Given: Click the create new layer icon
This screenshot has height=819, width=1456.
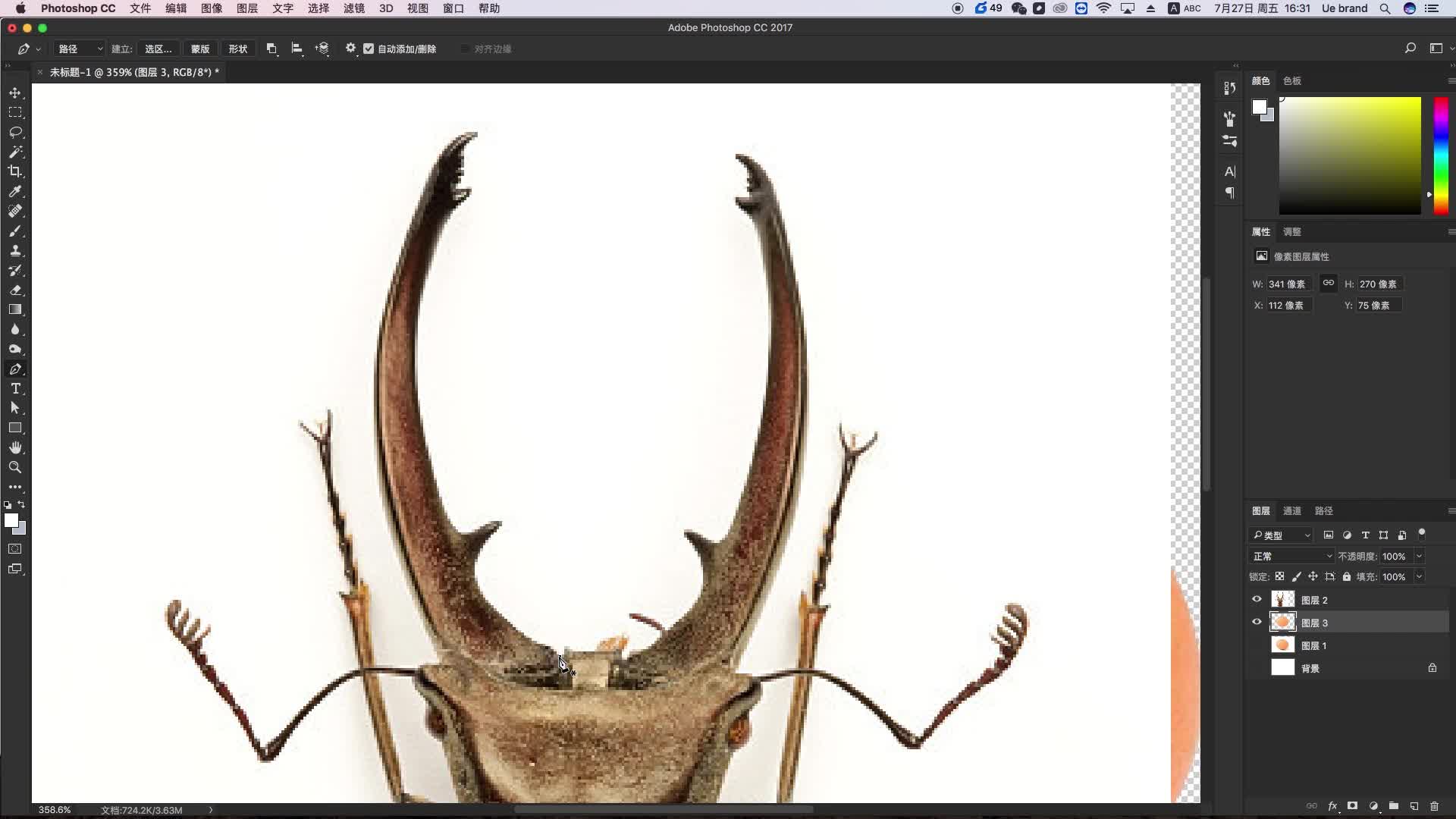Looking at the screenshot, I should (x=1414, y=806).
